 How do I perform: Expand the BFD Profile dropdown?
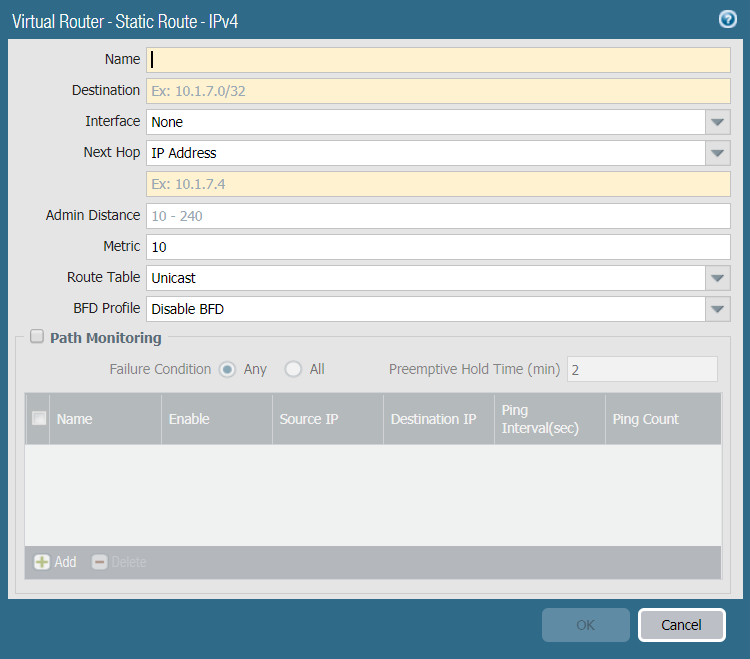tap(717, 309)
